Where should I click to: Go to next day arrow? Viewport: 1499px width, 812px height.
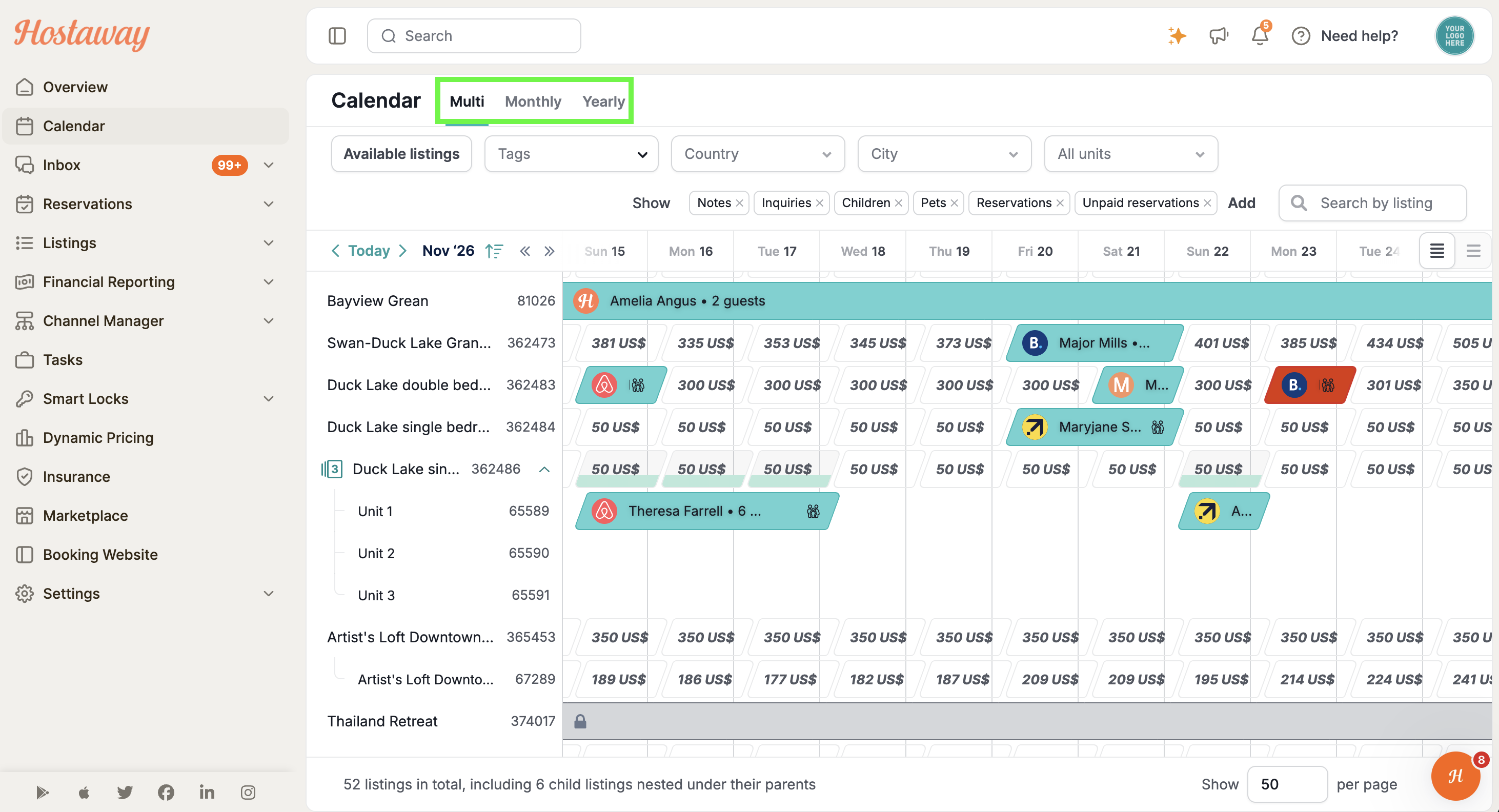(402, 251)
